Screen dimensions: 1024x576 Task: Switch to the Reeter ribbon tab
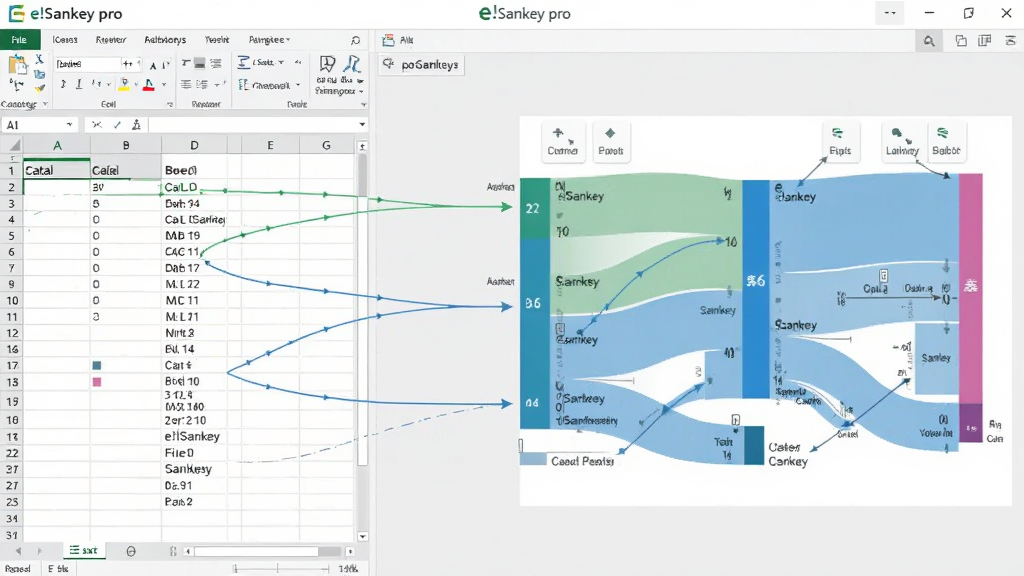click(111, 40)
